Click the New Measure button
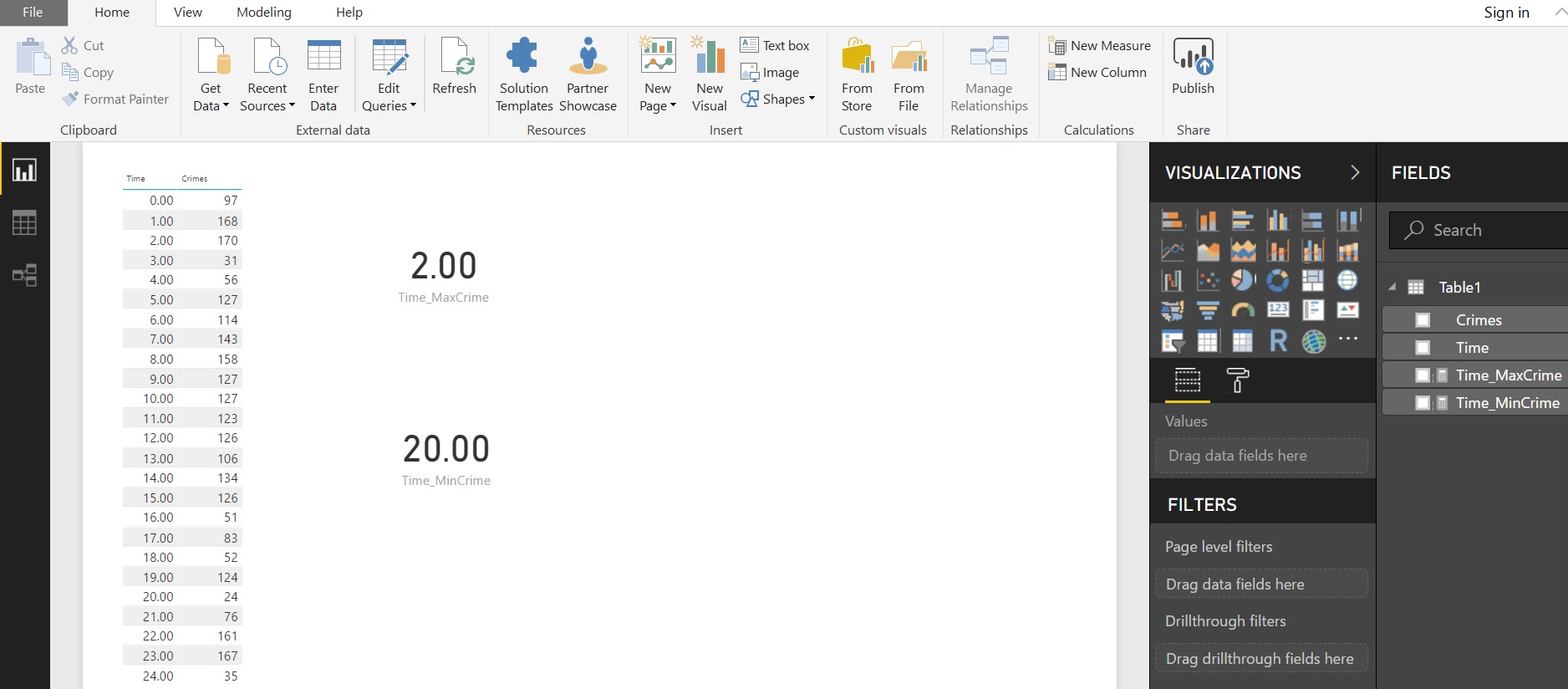The width and height of the screenshot is (1568, 689). [1100, 46]
